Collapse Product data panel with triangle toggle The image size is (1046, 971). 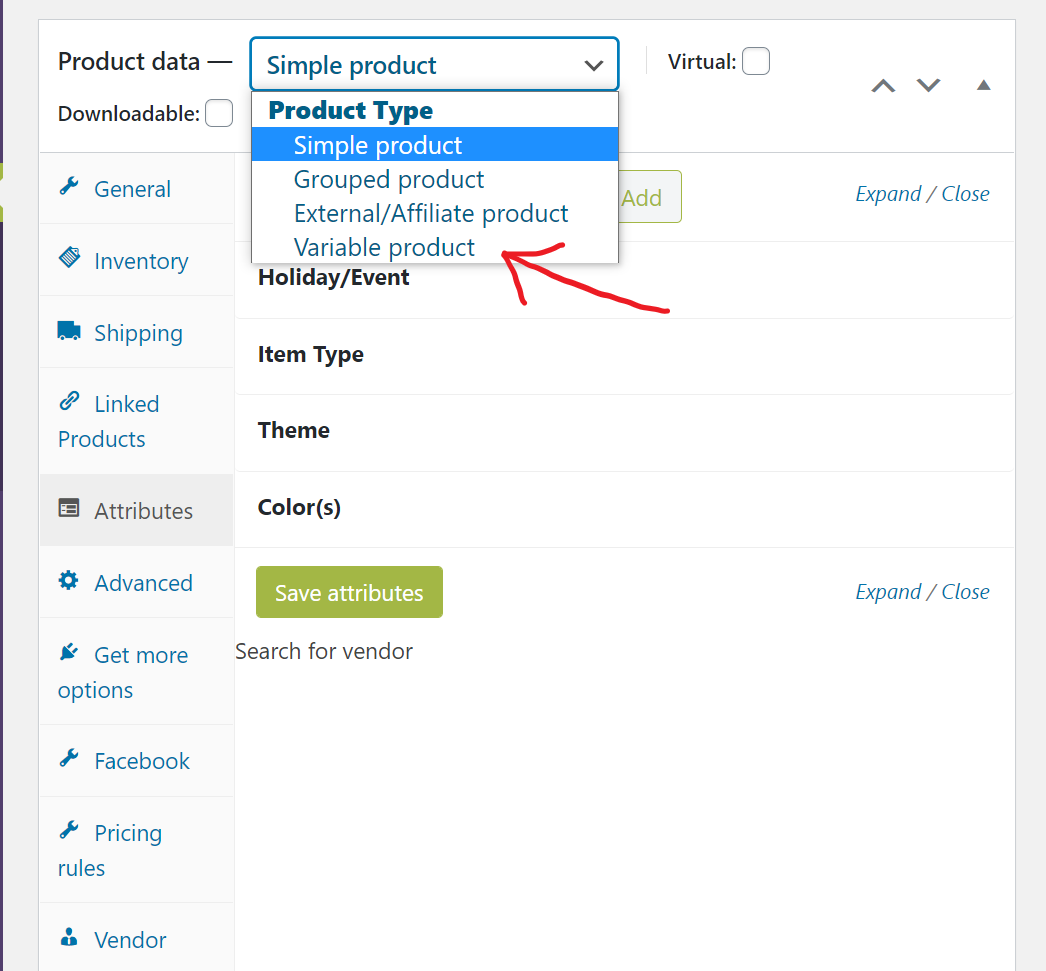point(983,85)
